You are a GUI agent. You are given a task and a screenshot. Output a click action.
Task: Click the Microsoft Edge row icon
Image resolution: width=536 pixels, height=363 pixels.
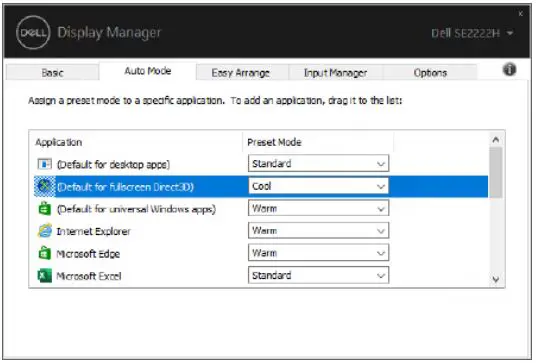pyautogui.click(x=44, y=253)
